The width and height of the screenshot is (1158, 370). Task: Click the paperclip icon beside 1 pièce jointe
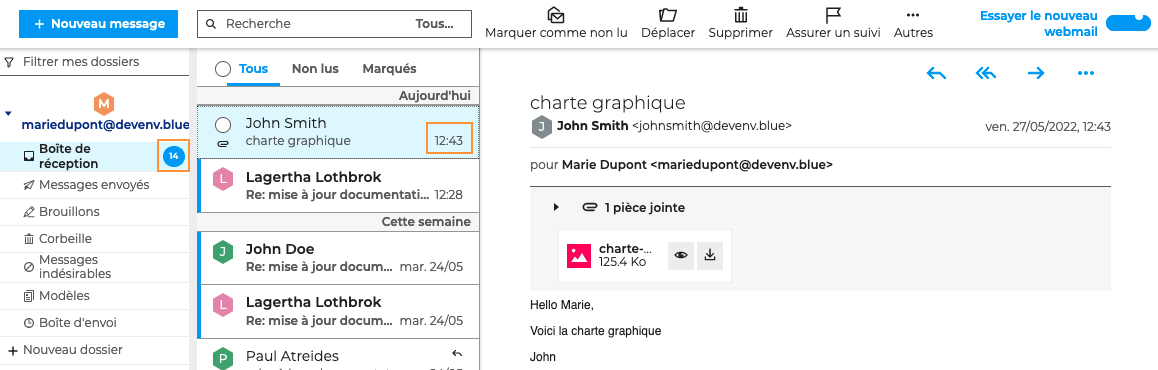[x=589, y=208]
